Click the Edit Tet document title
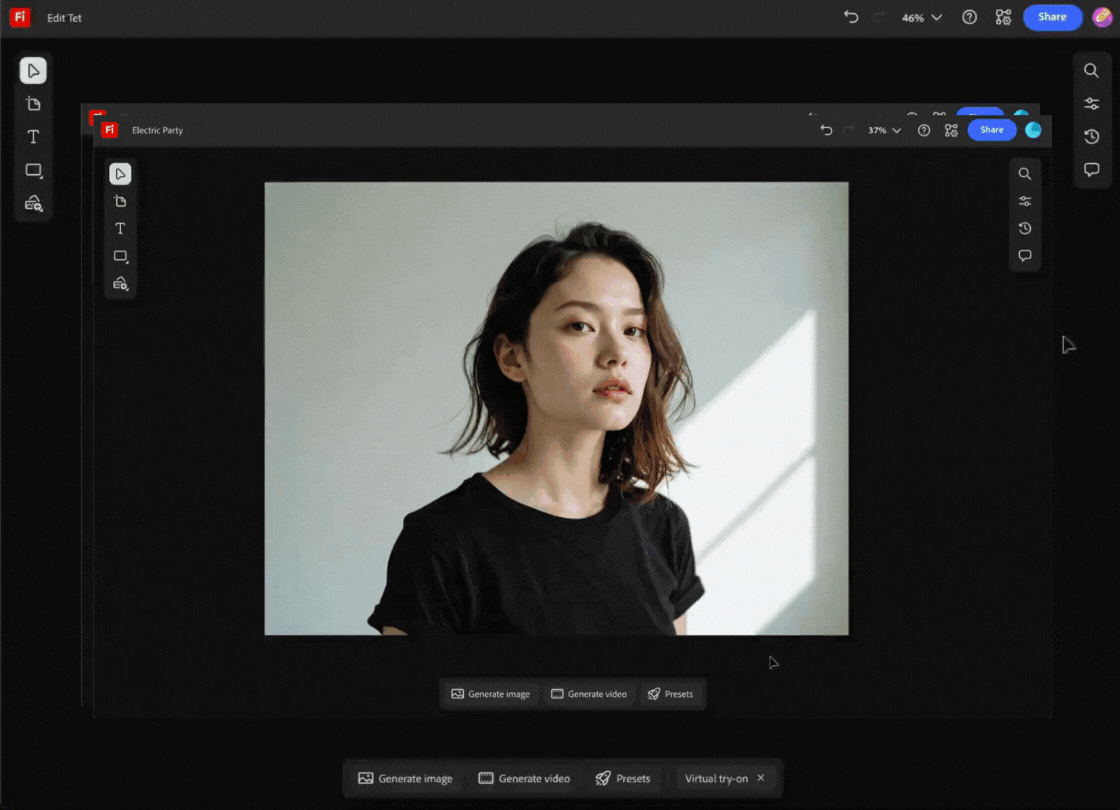Screen dimensions: 1120x810 tap(64, 18)
